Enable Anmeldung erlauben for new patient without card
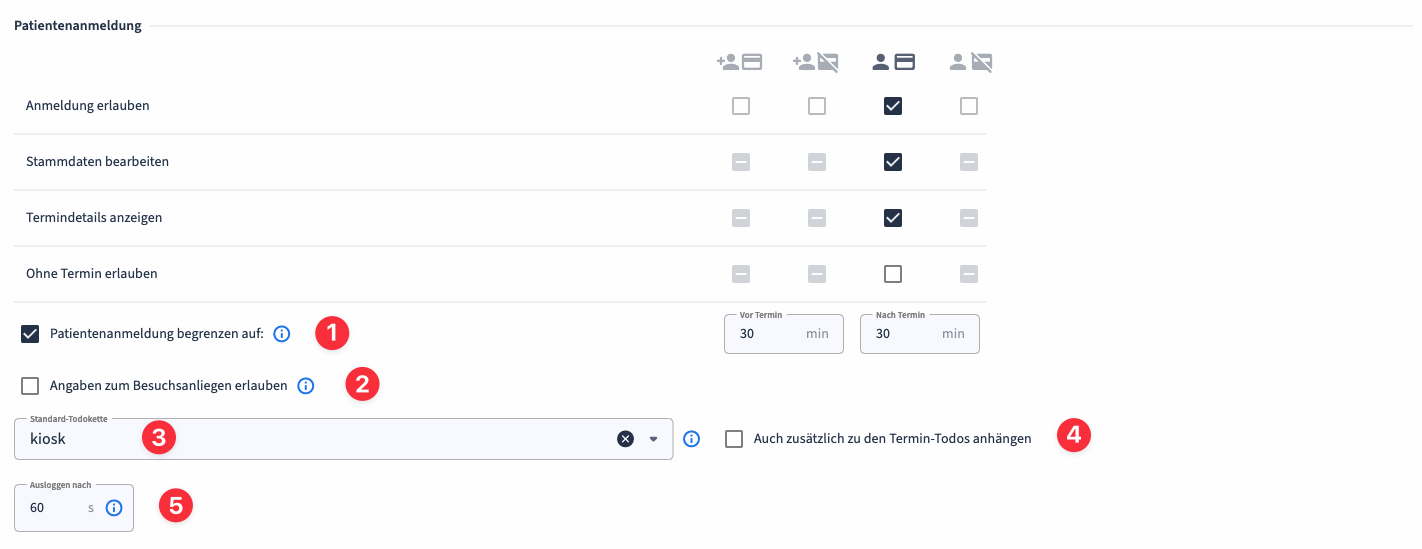1422x549 pixels. point(817,106)
